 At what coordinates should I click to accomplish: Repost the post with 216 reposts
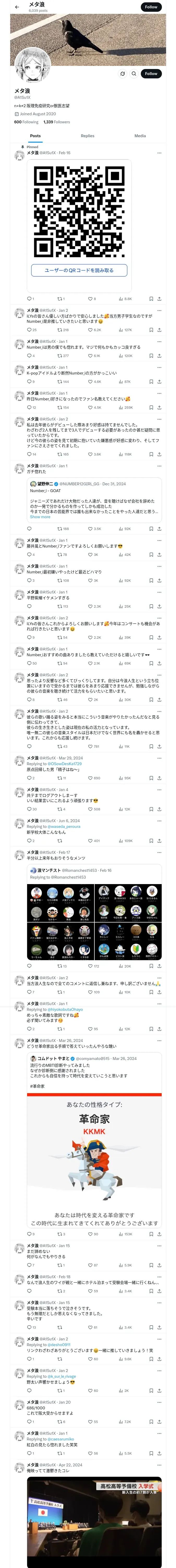(63, 330)
